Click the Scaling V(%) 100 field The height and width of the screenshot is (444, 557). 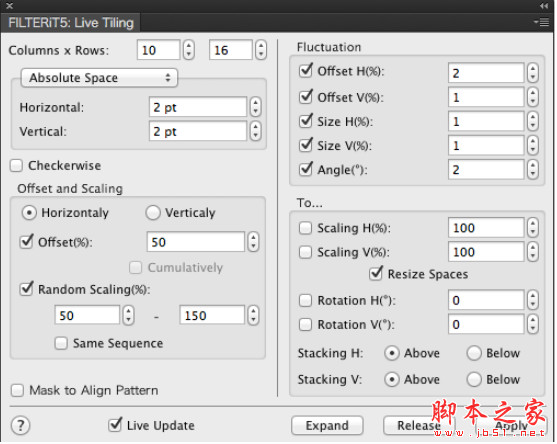[x=486, y=251]
